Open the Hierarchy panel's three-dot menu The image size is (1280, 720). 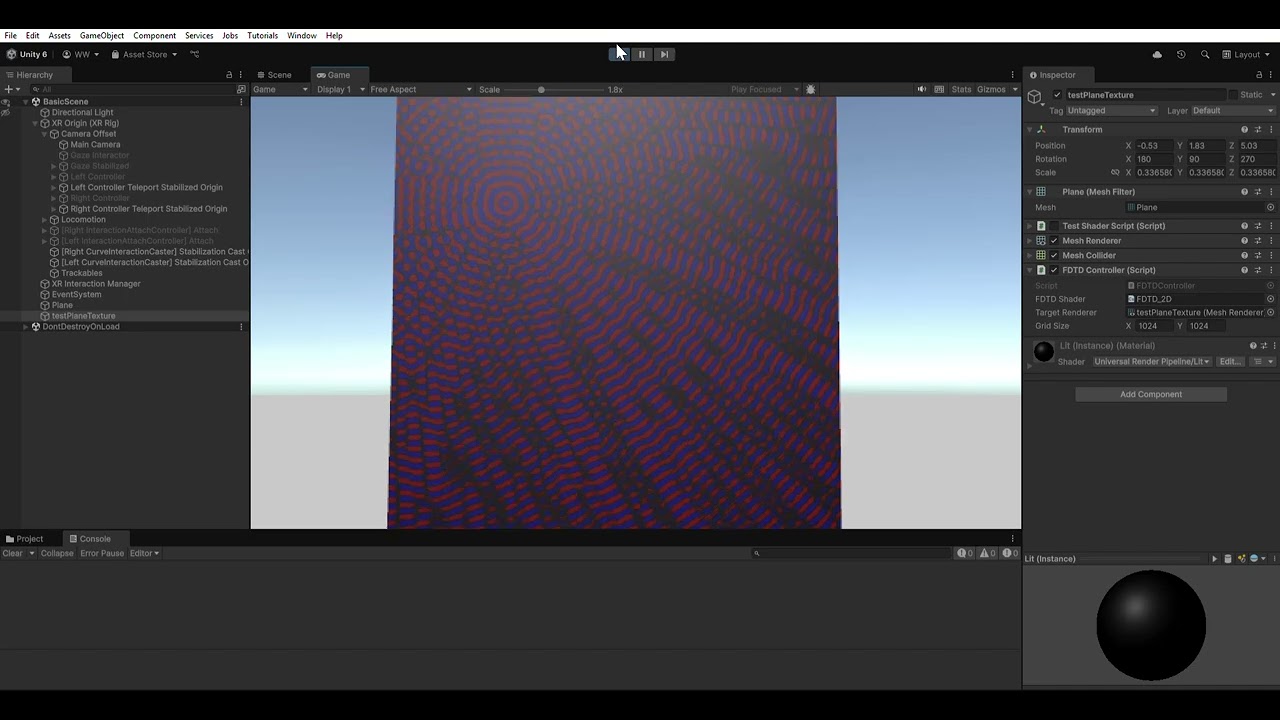(x=240, y=75)
